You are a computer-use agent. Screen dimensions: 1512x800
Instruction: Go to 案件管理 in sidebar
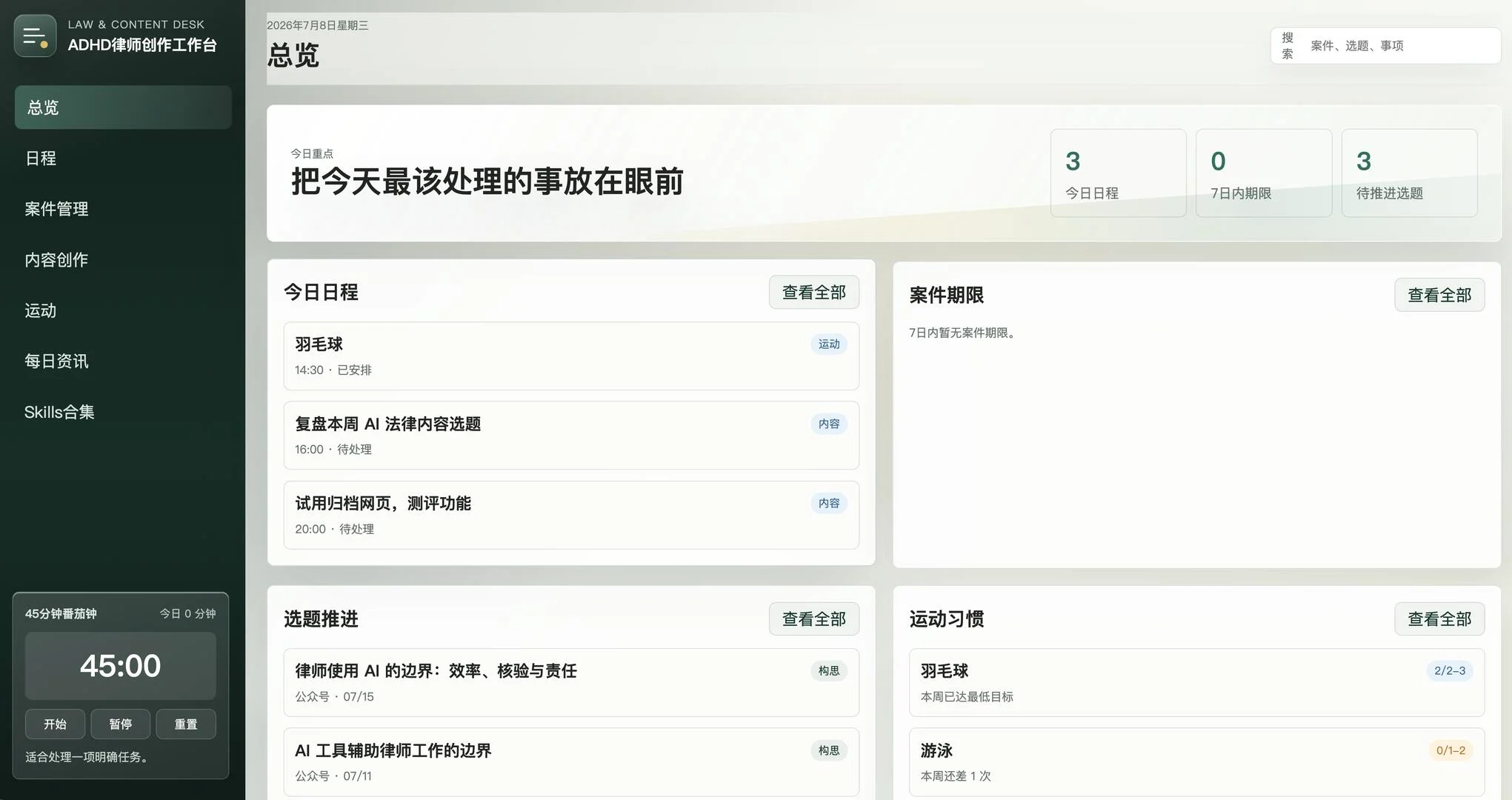(x=123, y=209)
